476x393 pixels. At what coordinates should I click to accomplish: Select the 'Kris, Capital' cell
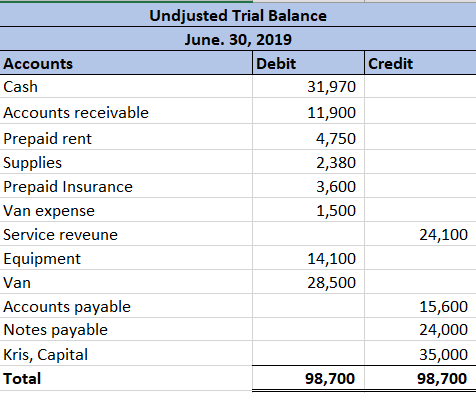pyautogui.click(x=126, y=353)
